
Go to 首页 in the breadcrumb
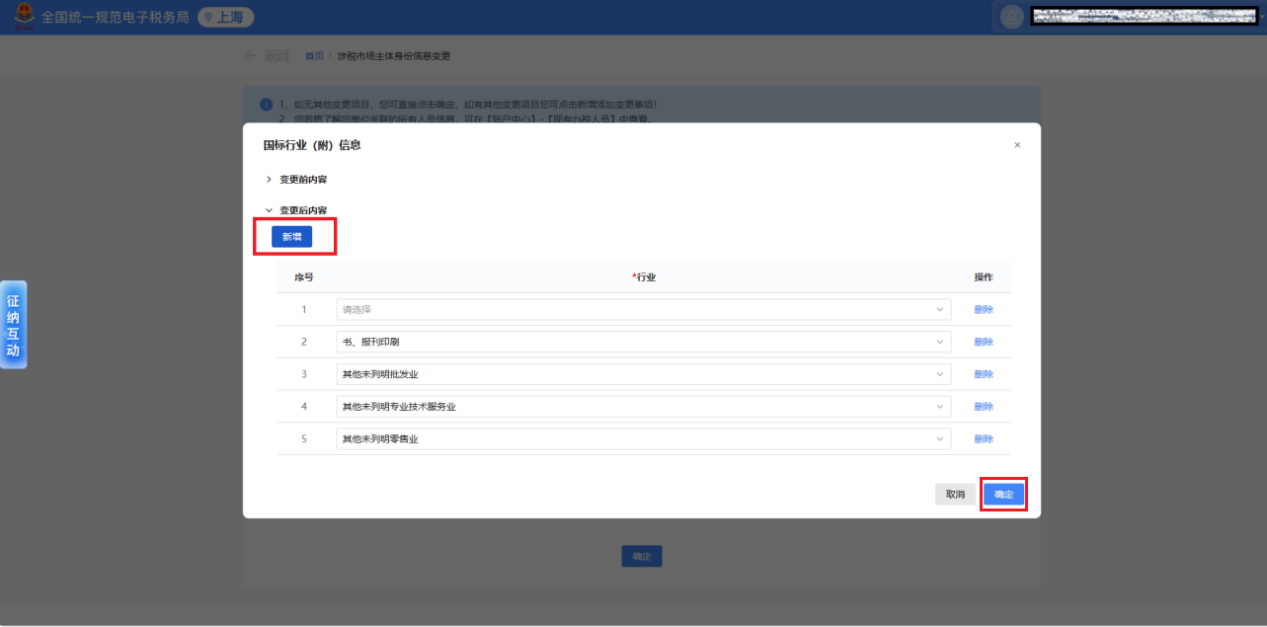(x=314, y=56)
